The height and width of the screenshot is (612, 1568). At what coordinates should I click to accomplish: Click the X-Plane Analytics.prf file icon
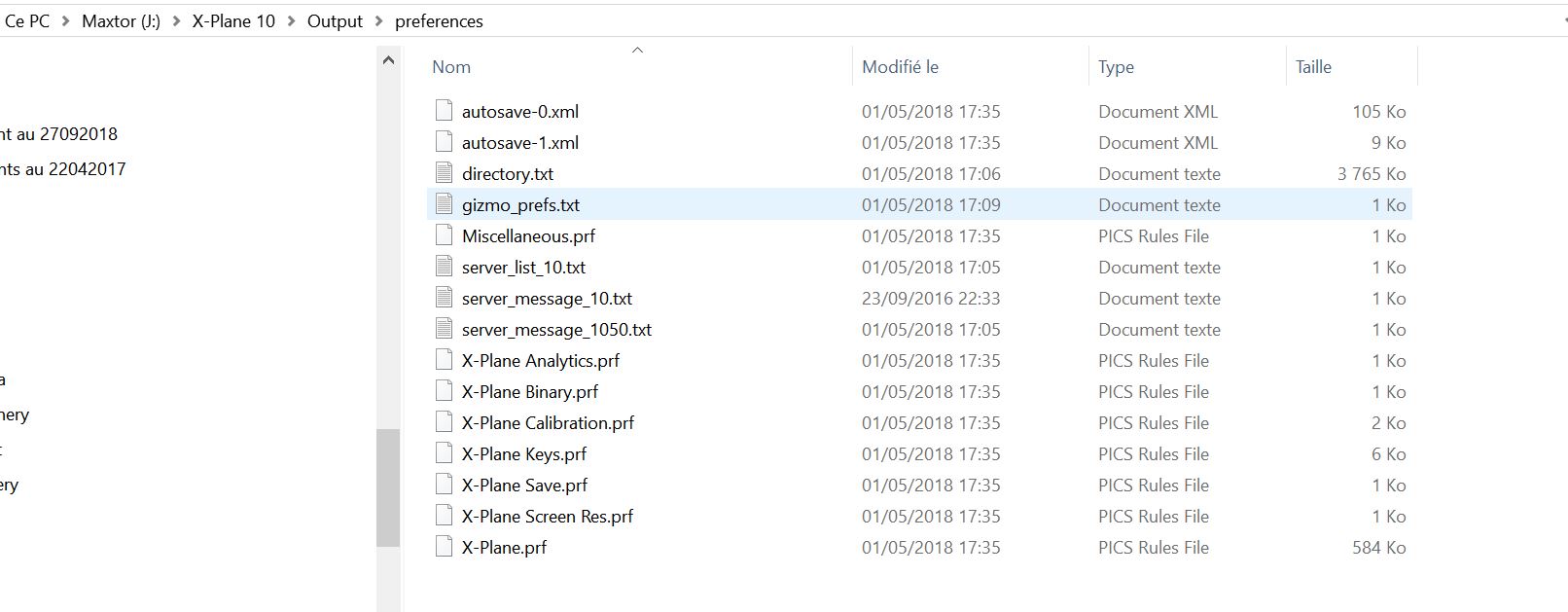[x=445, y=360]
